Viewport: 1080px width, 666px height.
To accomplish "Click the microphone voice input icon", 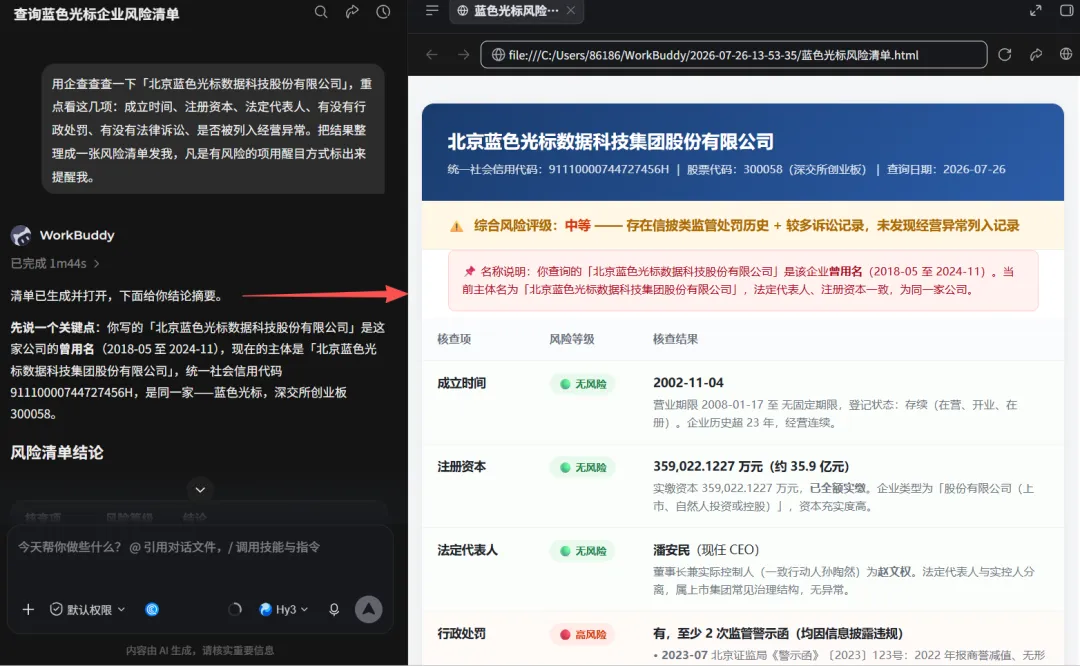I will pos(334,610).
